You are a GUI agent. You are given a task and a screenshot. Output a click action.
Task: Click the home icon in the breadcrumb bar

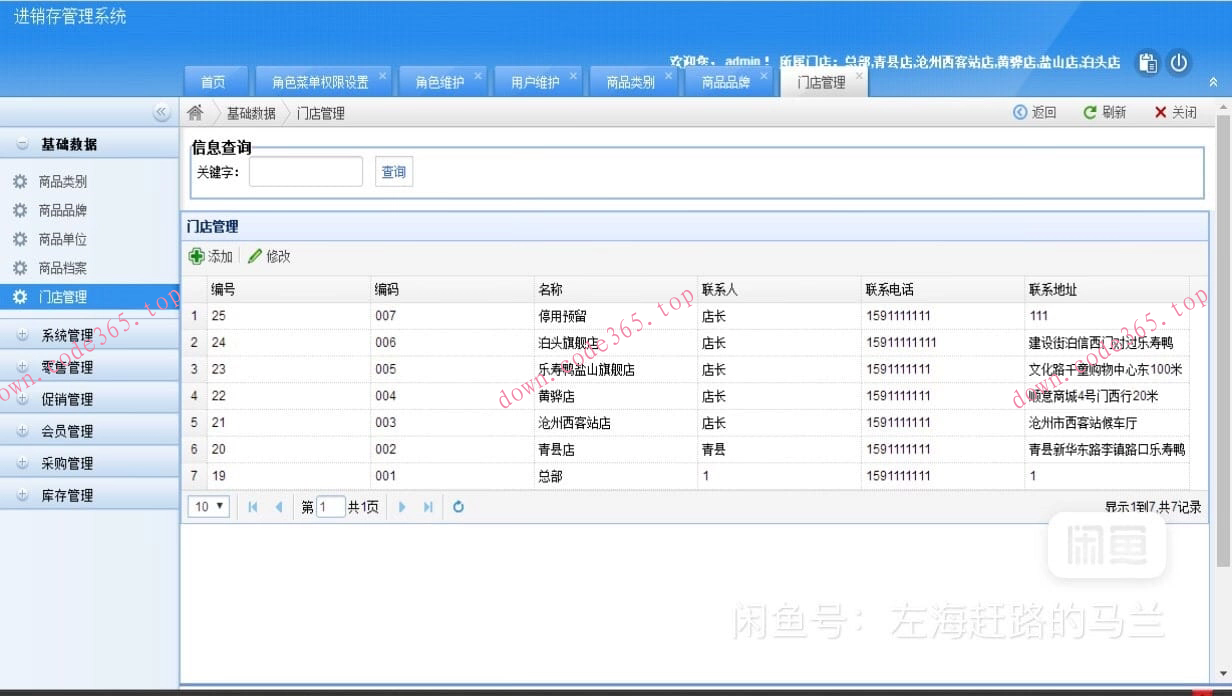pyautogui.click(x=195, y=112)
